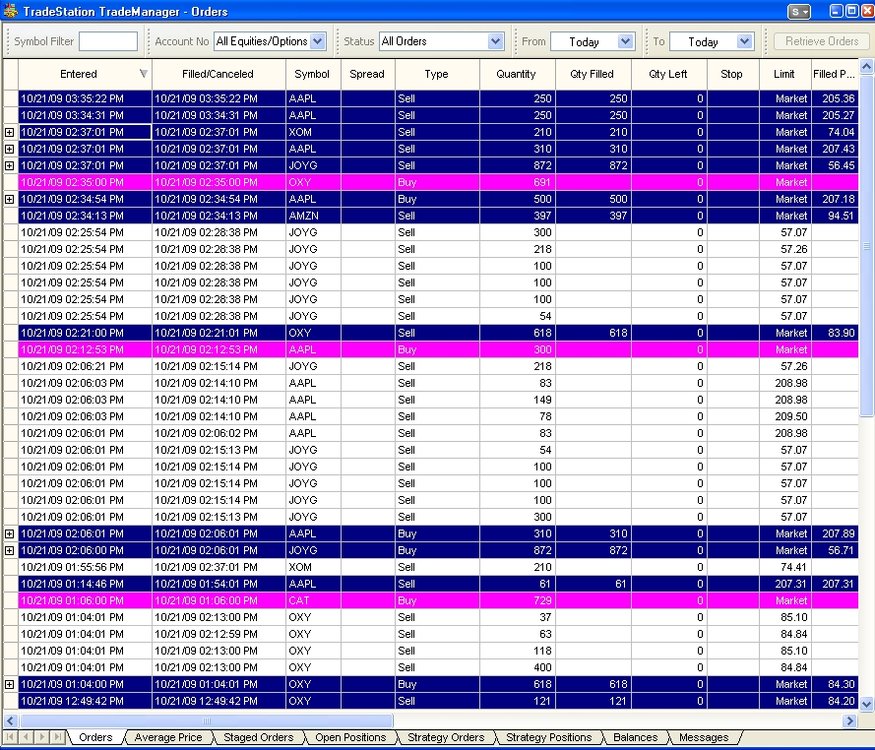Expand the AAPL sell 310 order row
Viewport: 875px width, 750px height.
coord(9,149)
